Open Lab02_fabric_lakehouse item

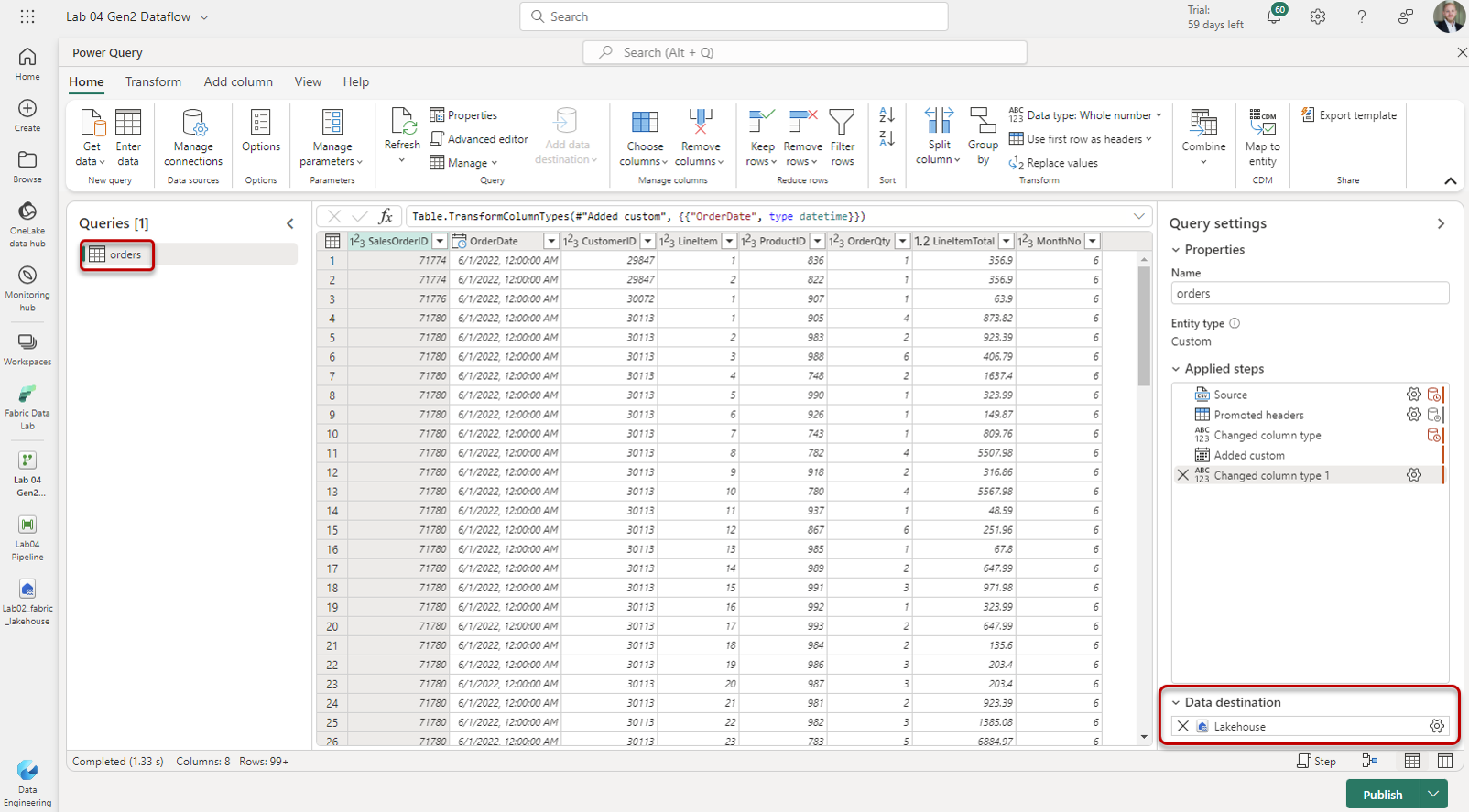[27, 601]
